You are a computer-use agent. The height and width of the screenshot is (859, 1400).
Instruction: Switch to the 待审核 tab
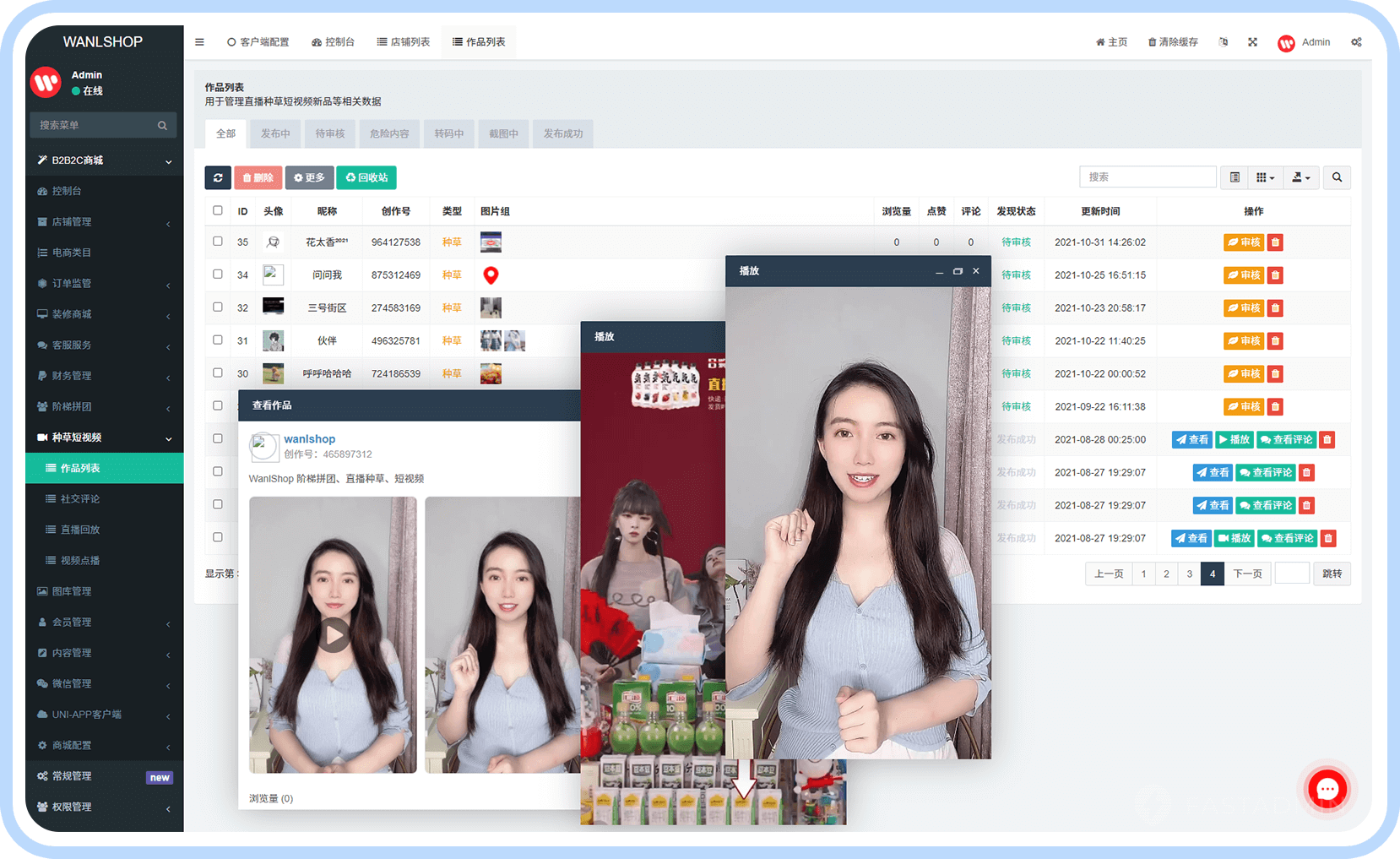(330, 133)
